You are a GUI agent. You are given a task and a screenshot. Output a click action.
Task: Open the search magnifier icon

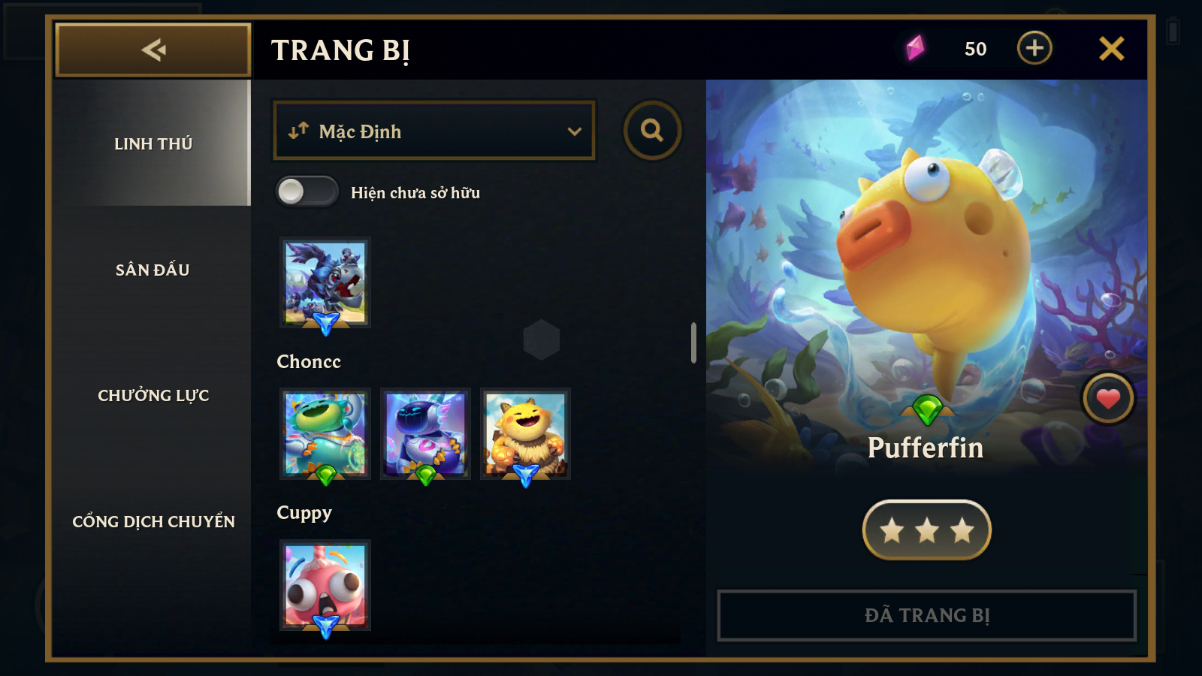click(x=652, y=130)
